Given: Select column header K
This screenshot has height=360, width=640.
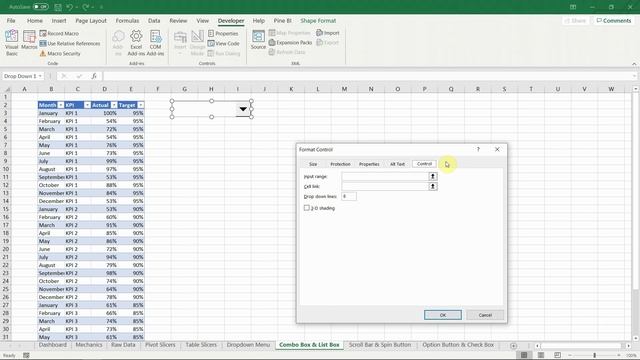Looking at the screenshot, I should (x=291, y=89).
